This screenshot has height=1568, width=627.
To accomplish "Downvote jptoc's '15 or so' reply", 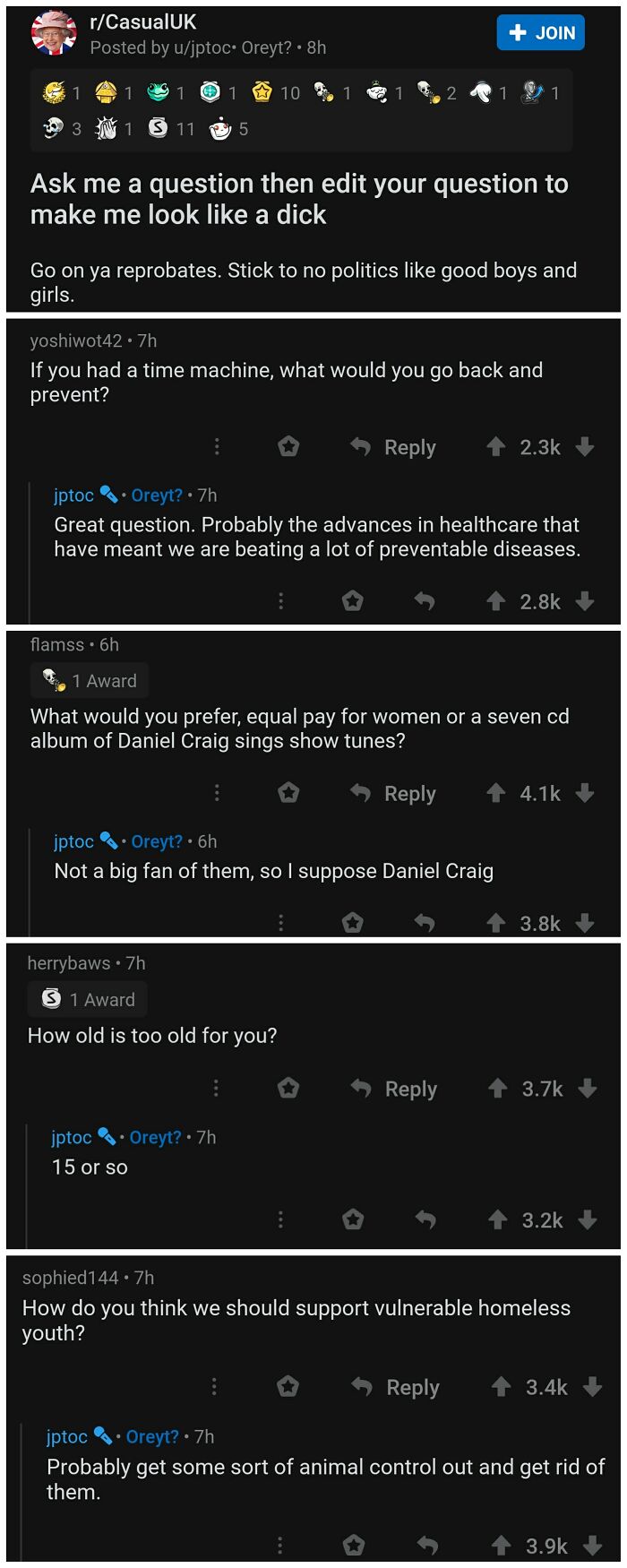I will [x=588, y=1219].
